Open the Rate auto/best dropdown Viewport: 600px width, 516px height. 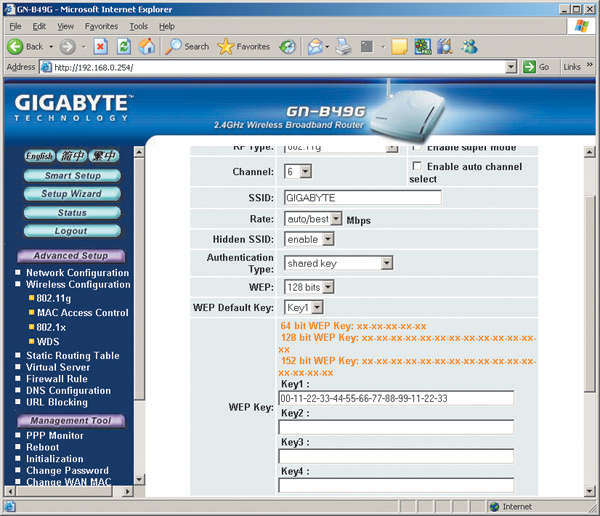[336, 219]
